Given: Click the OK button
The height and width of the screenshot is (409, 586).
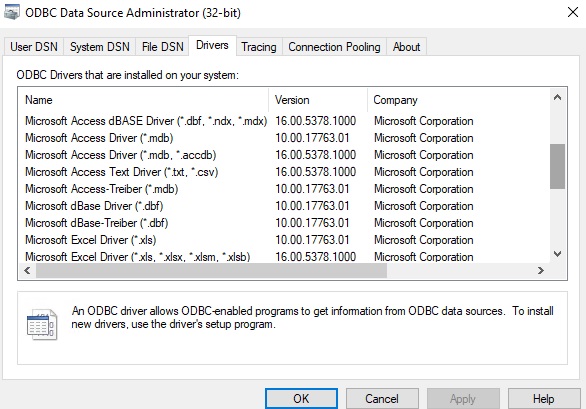Looking at the screenshot, I should (301, 399).
